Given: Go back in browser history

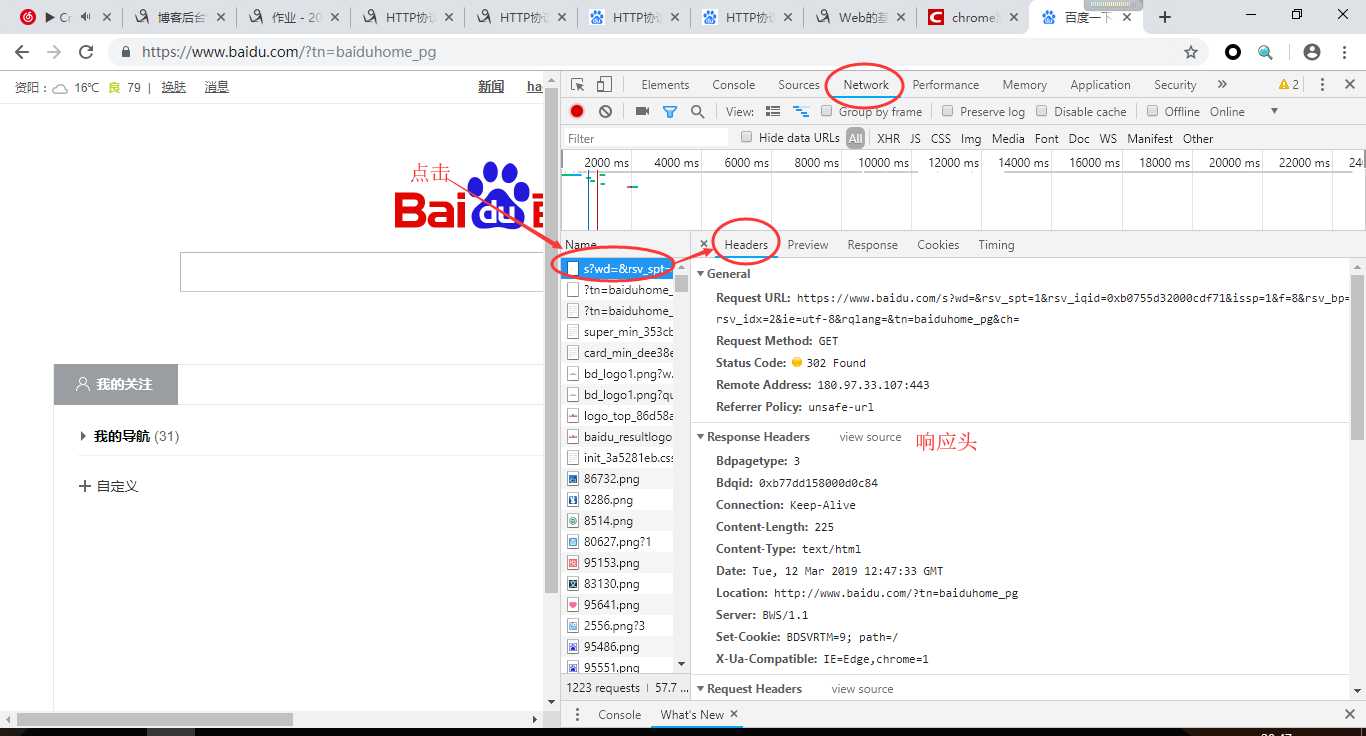Looking at the screenshot, I should click(22, 52).
